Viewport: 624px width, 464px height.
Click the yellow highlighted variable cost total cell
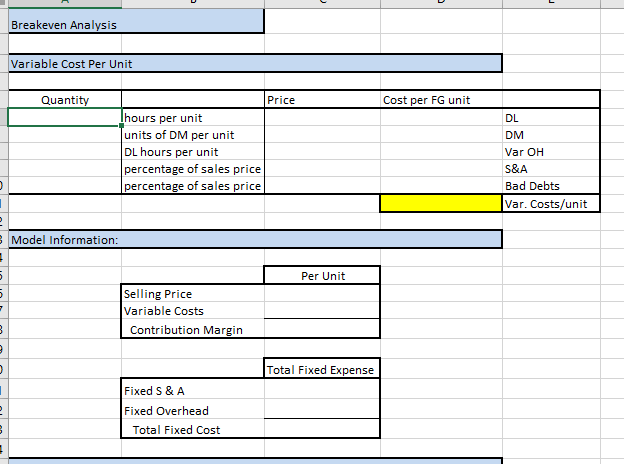click(x=441, y=203)
